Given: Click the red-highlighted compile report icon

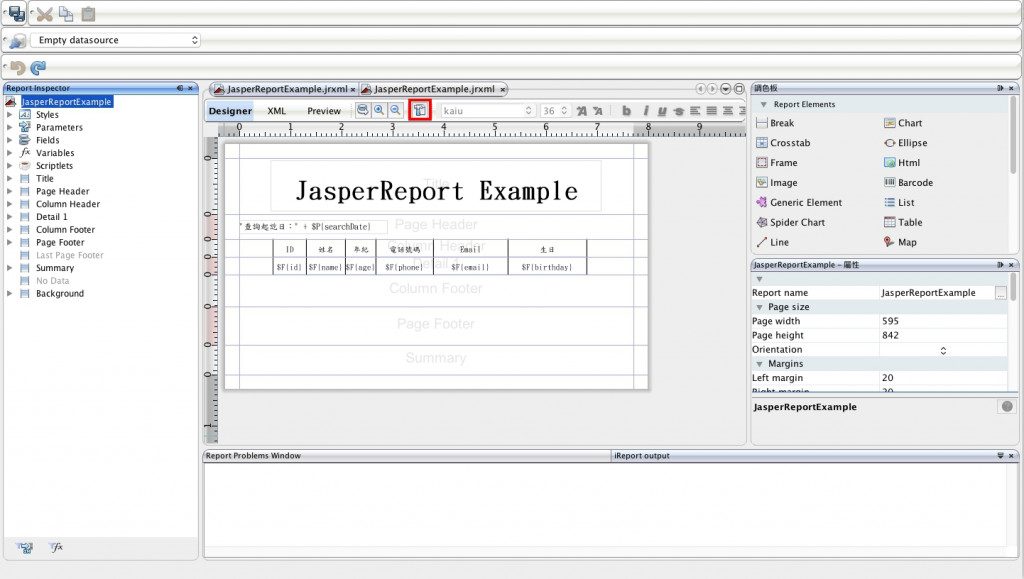Looking at the screenshot, I should pyautogui.click(x=420, y=110).
